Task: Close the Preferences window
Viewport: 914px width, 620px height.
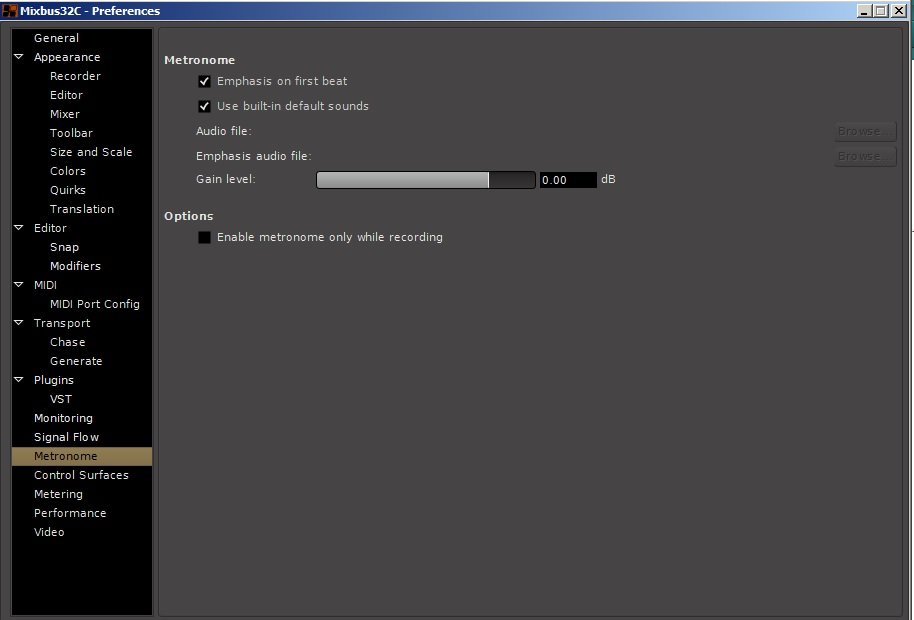Action: pyautogui.click(x=899, y=10)
